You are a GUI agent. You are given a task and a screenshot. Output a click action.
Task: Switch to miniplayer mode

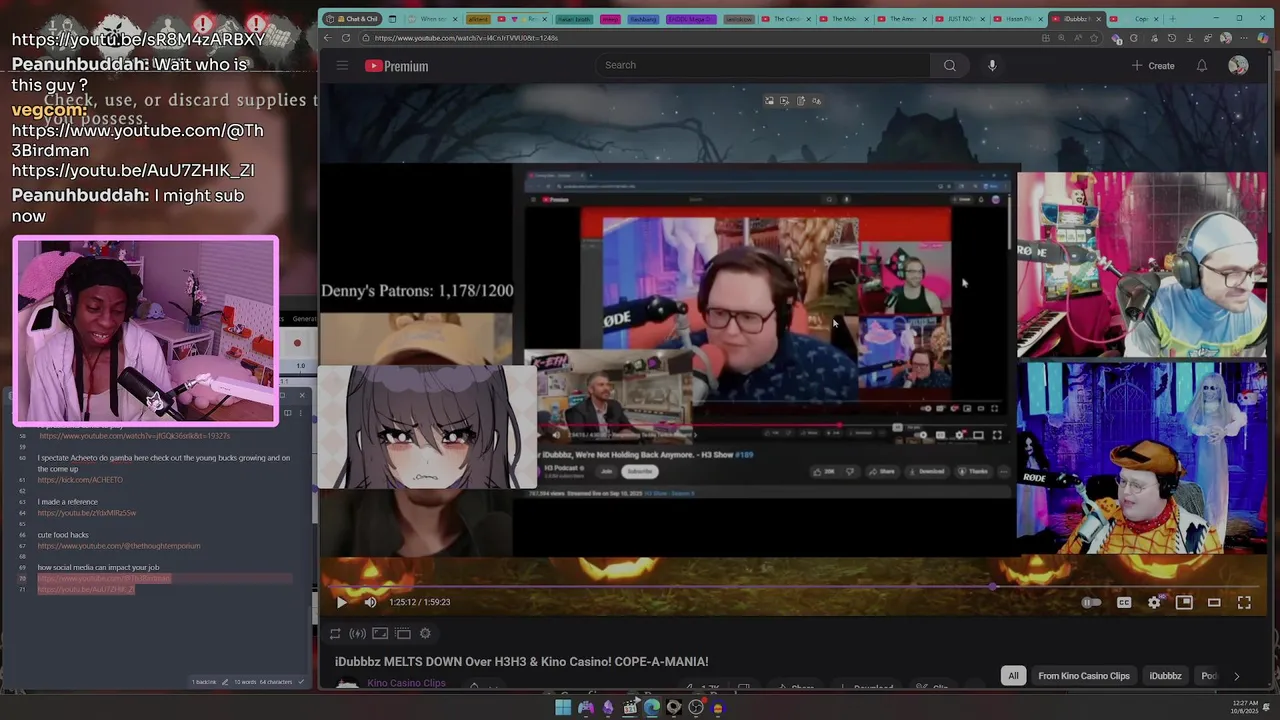tap(1184, 602)
